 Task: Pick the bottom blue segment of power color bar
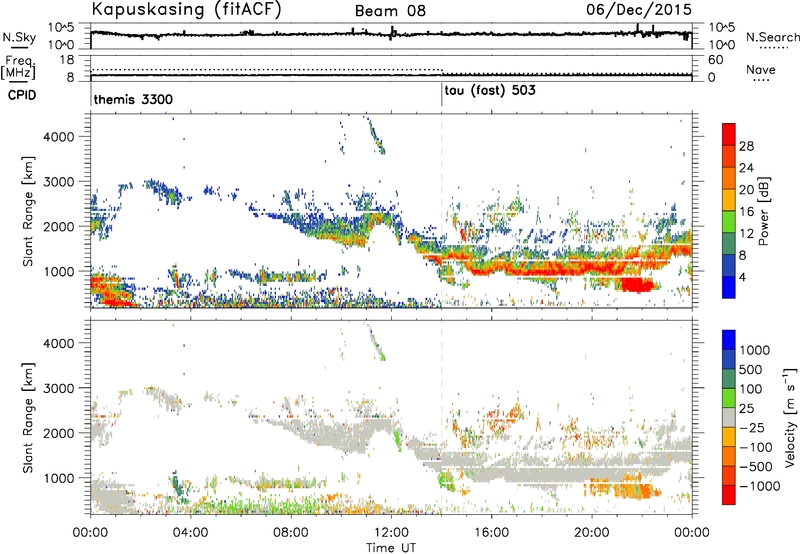[729, 288]
